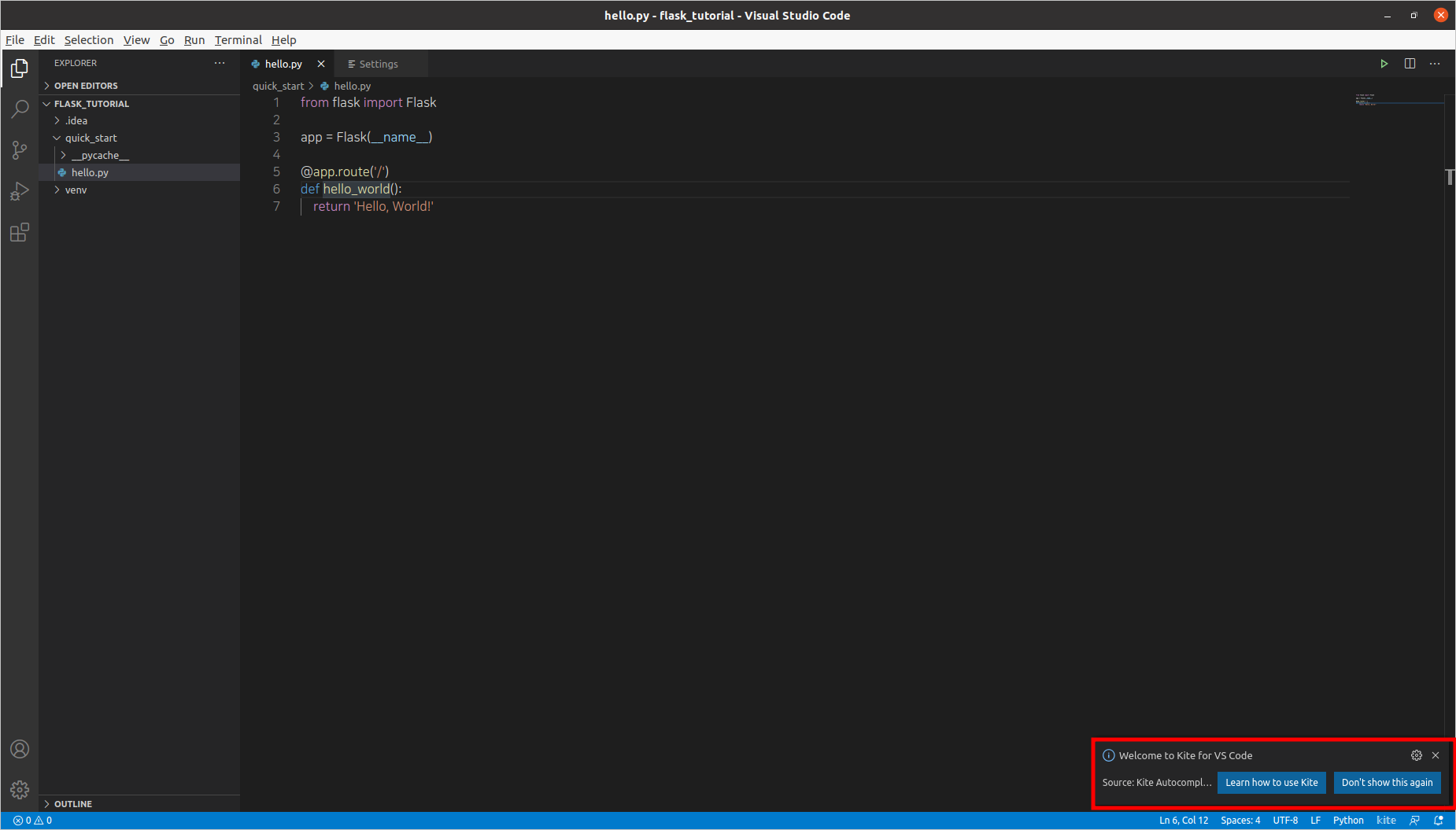Open the File menu

click(15, 40)
